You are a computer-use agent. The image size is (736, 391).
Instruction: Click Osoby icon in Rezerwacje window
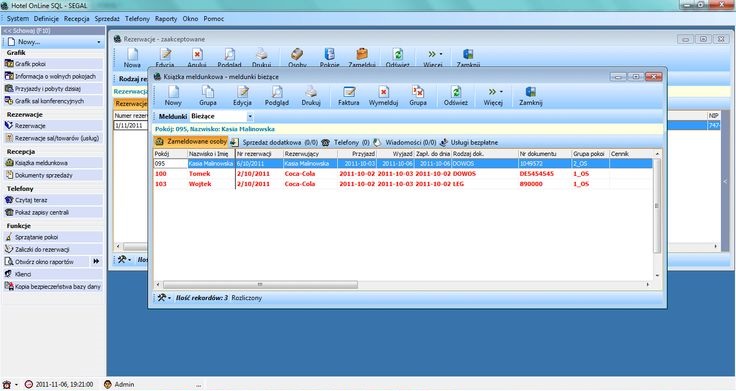coord(297,58)
